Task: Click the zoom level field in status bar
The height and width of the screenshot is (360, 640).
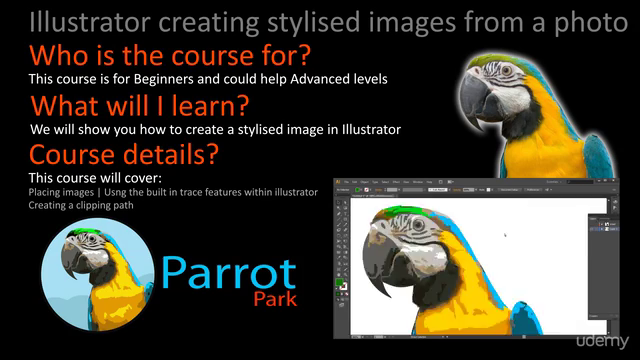Action: click(x=356, y=337)
